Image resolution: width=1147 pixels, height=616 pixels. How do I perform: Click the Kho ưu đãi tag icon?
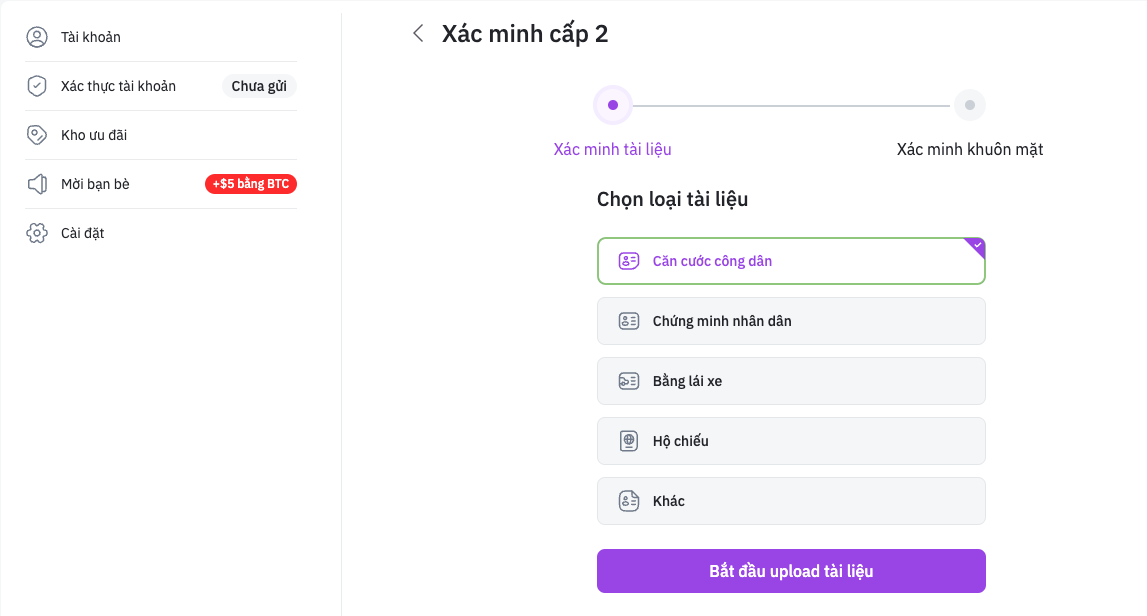37,135
